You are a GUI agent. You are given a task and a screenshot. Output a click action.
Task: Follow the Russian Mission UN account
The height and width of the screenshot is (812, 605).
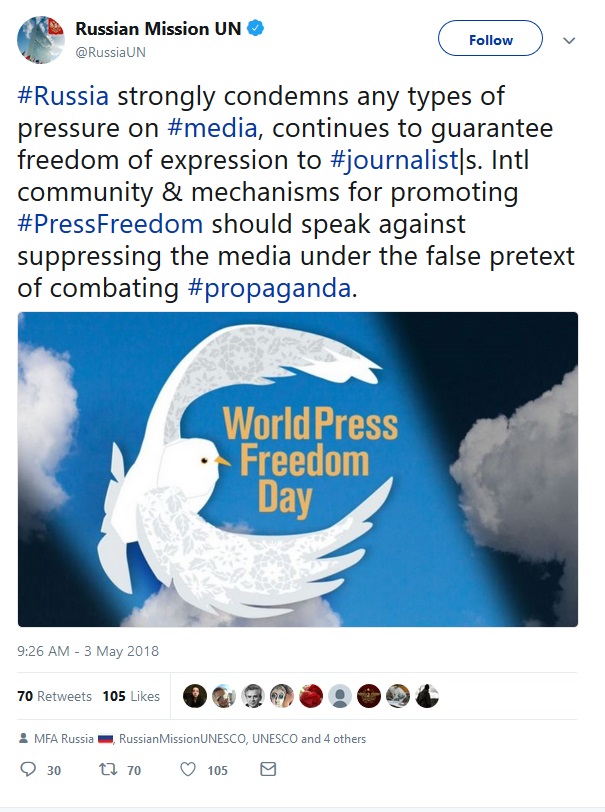490,38
